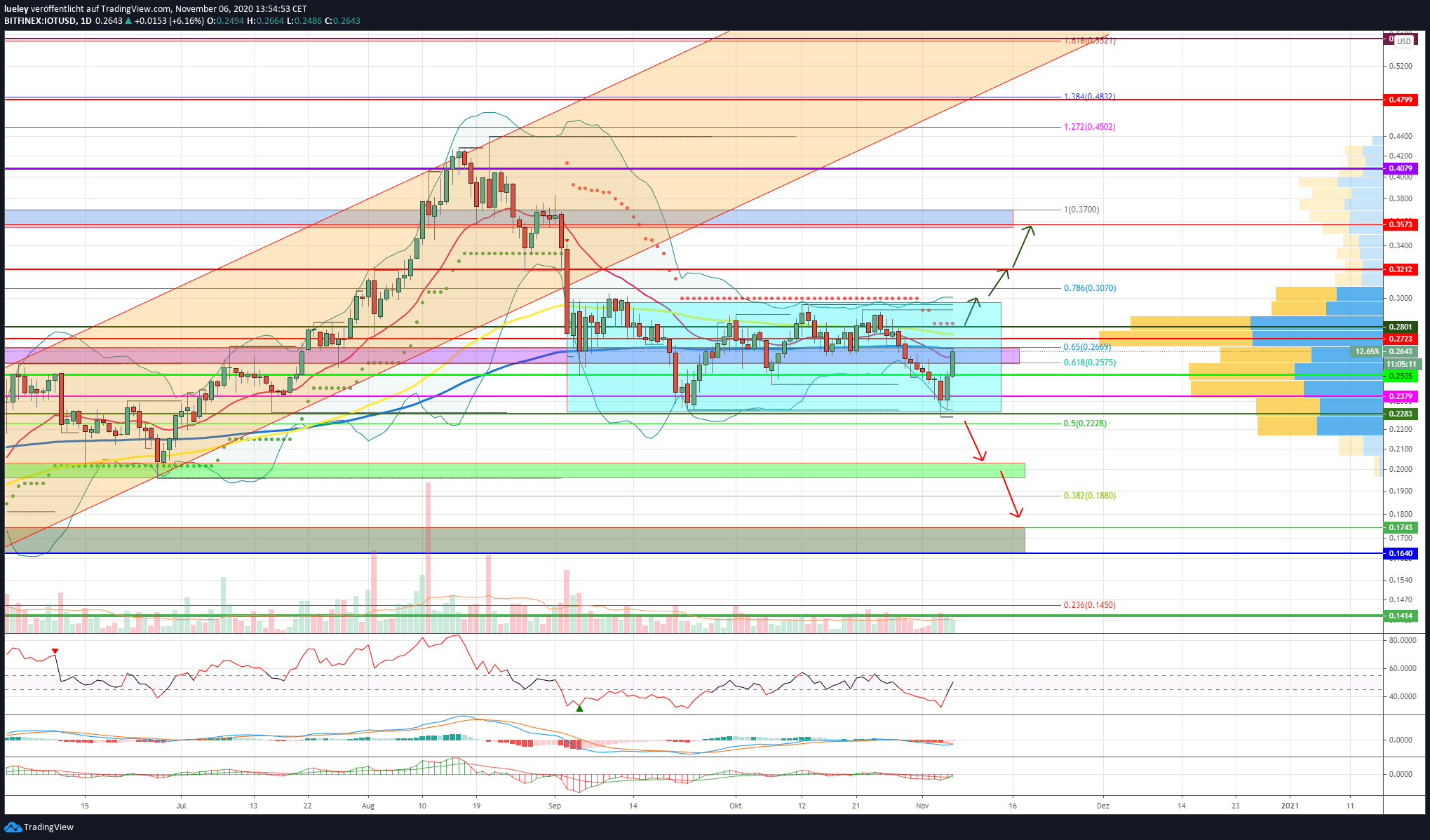Open the USD currency selector on price axis
This screenshot has height=840, width=1430.
(x=1403, y=41)
